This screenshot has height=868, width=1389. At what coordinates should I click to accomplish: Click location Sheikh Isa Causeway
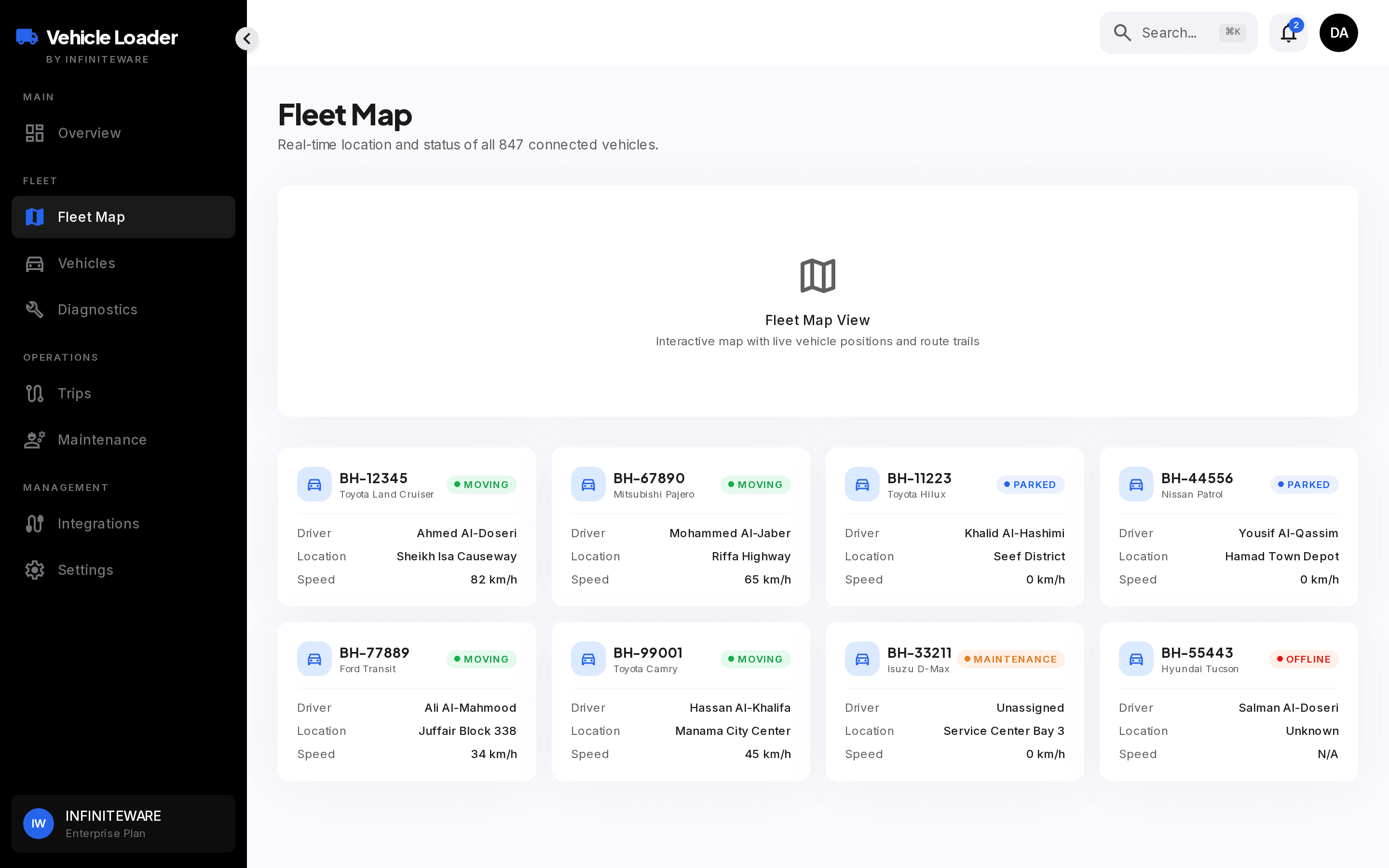click(456, 556)
